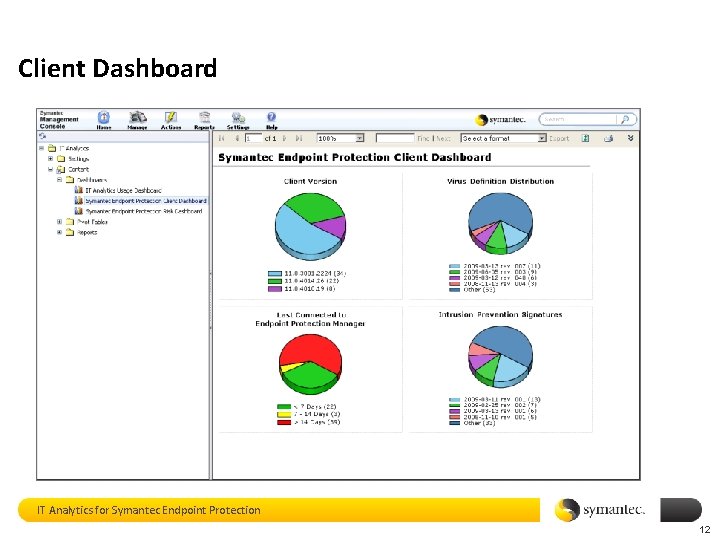This screenshot has width=720, height=540.
Task: Click into the Search field
Action: click(x=579, y=119)
